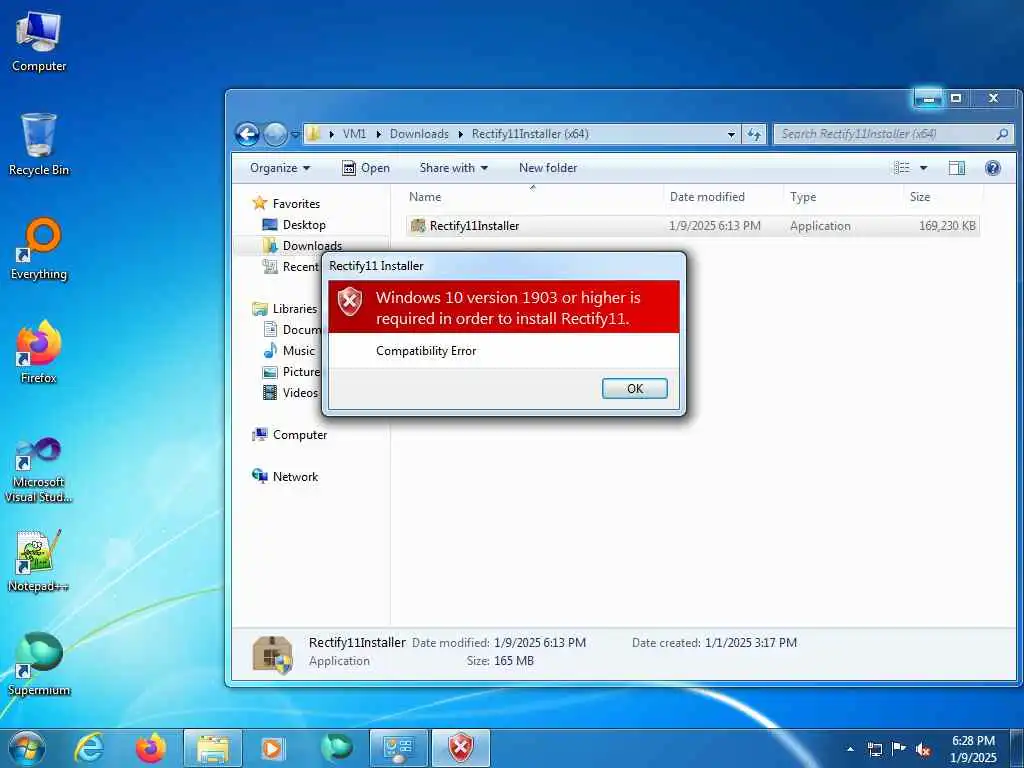Open the network status tray icon
This screenshot has height=768, width=1024.
click(874, 749)
